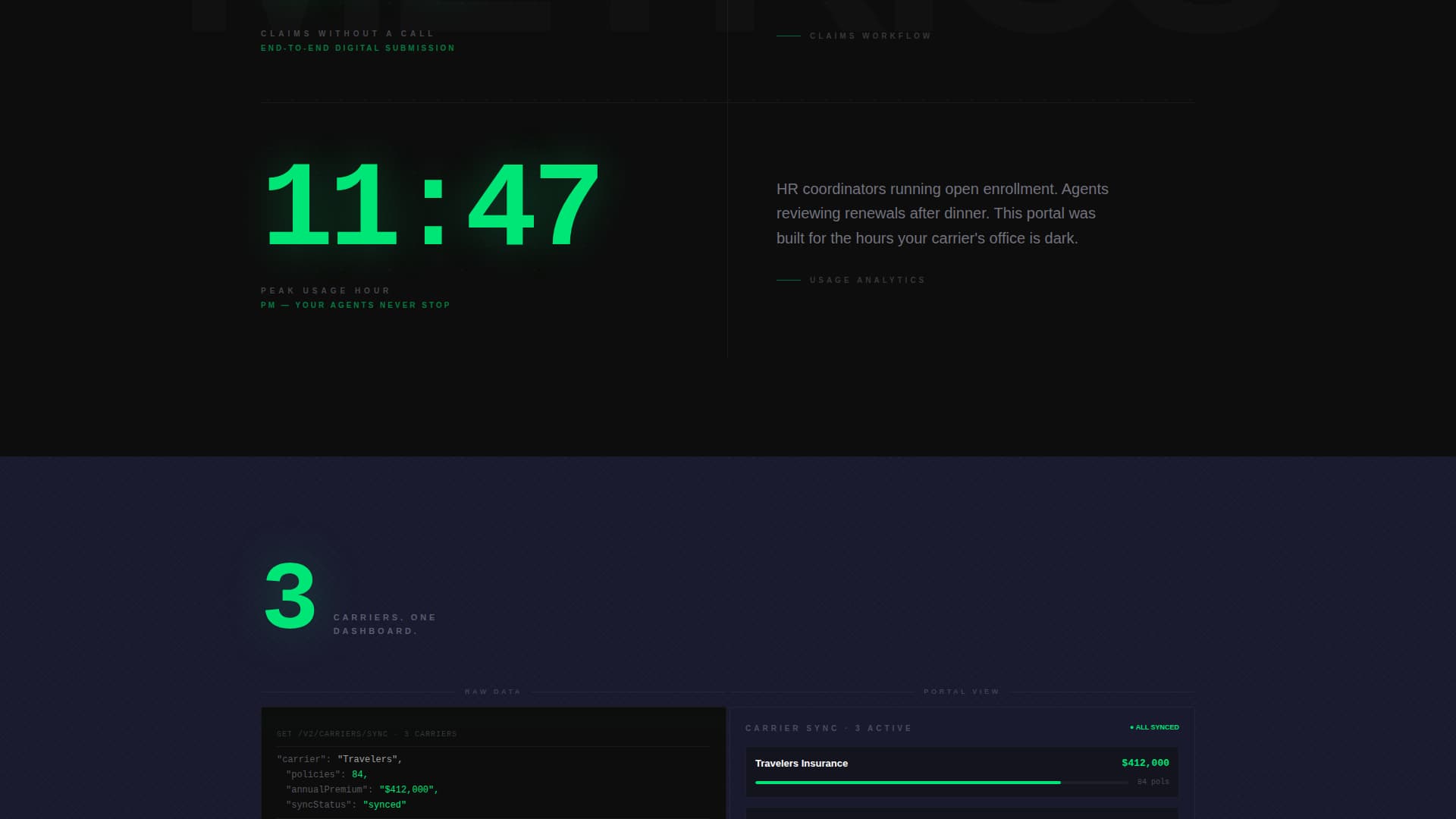Select the 'CLAIMS WITHOUT A CALL' label
The height and width of the screenshot is (819, 1456).
click(348, 33)
